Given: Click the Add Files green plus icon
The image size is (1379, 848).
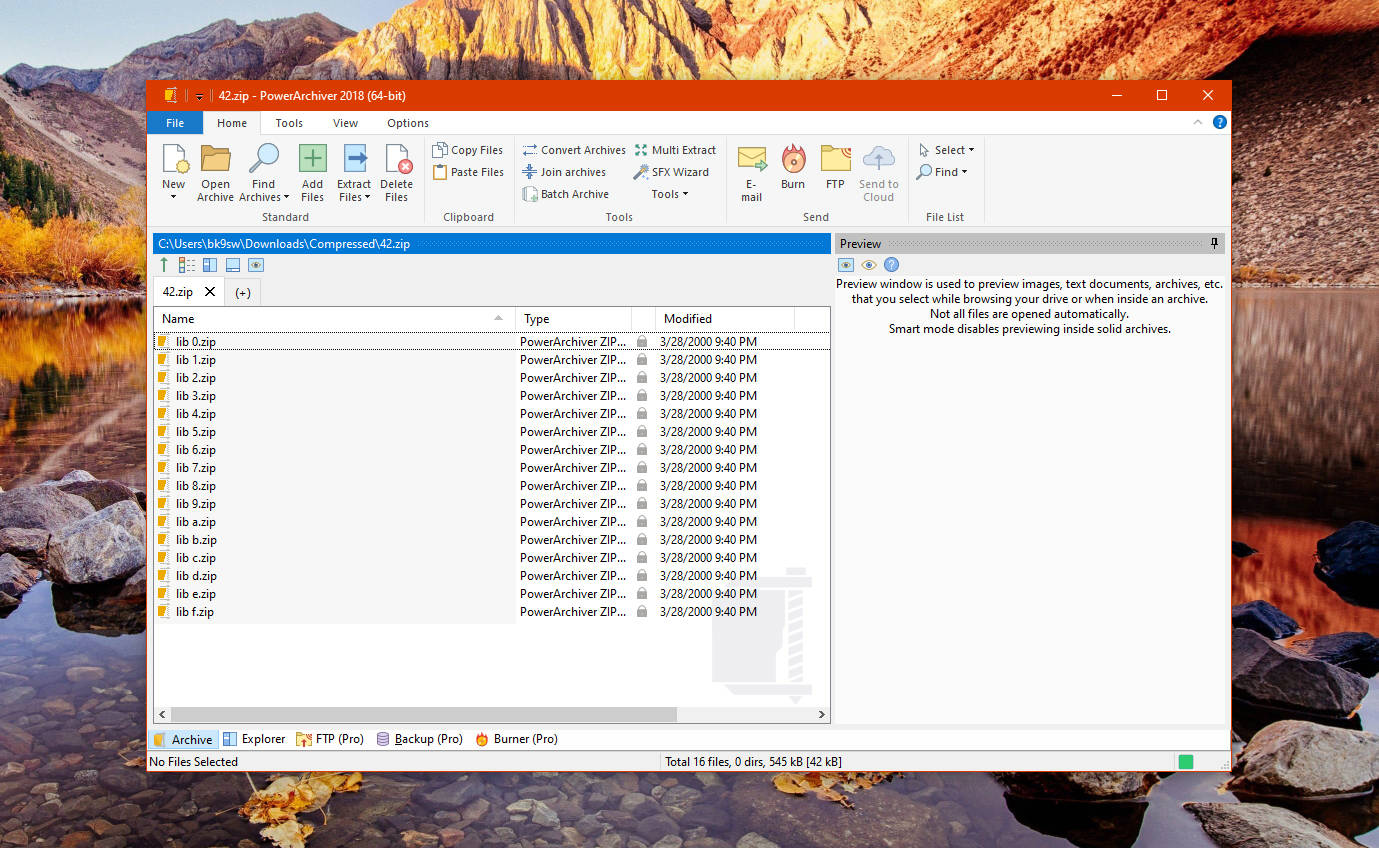Looking at the screenshot, I should pos(313,159).
